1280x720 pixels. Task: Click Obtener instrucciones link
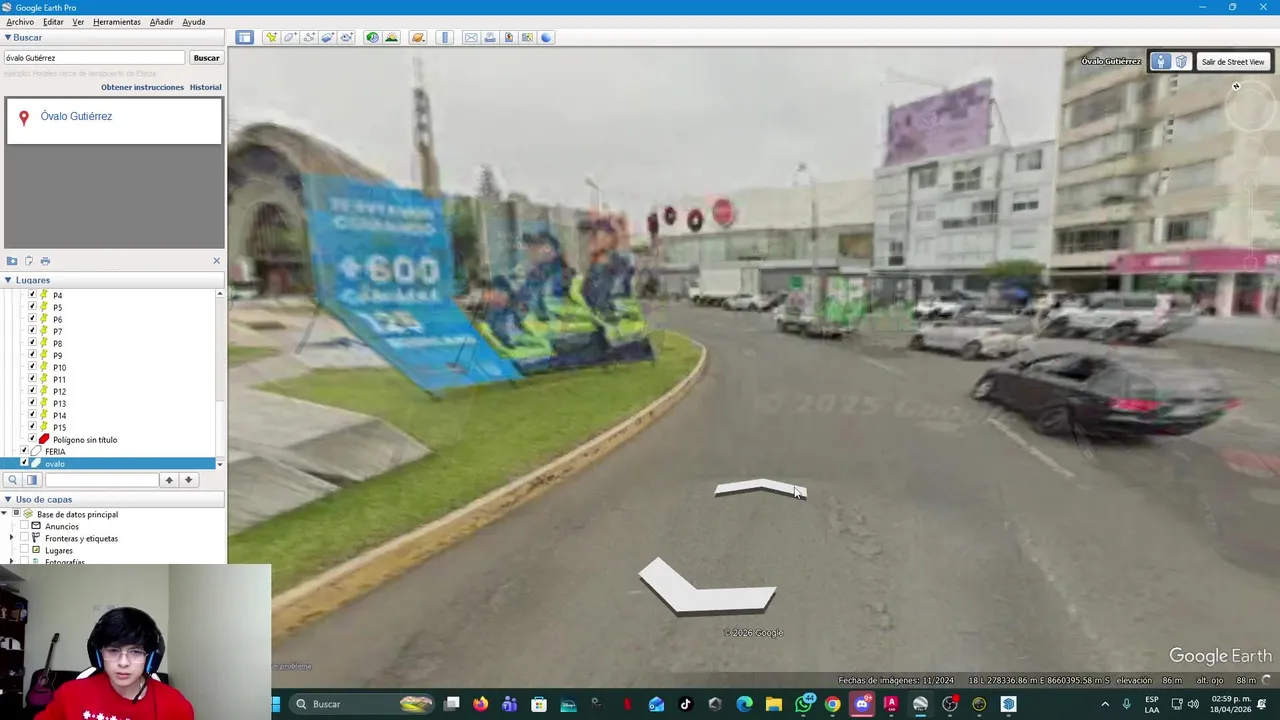pos(142,87)
